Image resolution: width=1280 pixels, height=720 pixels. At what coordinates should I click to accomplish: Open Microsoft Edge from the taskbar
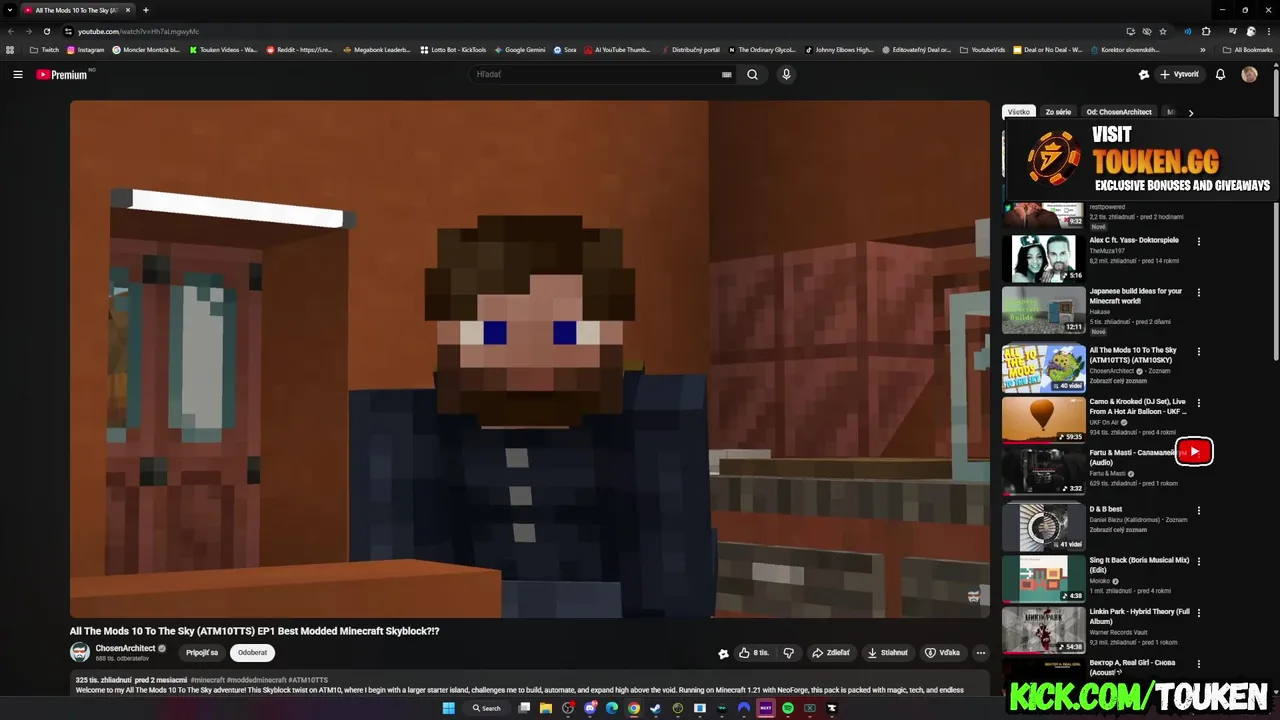coord(612,708)
